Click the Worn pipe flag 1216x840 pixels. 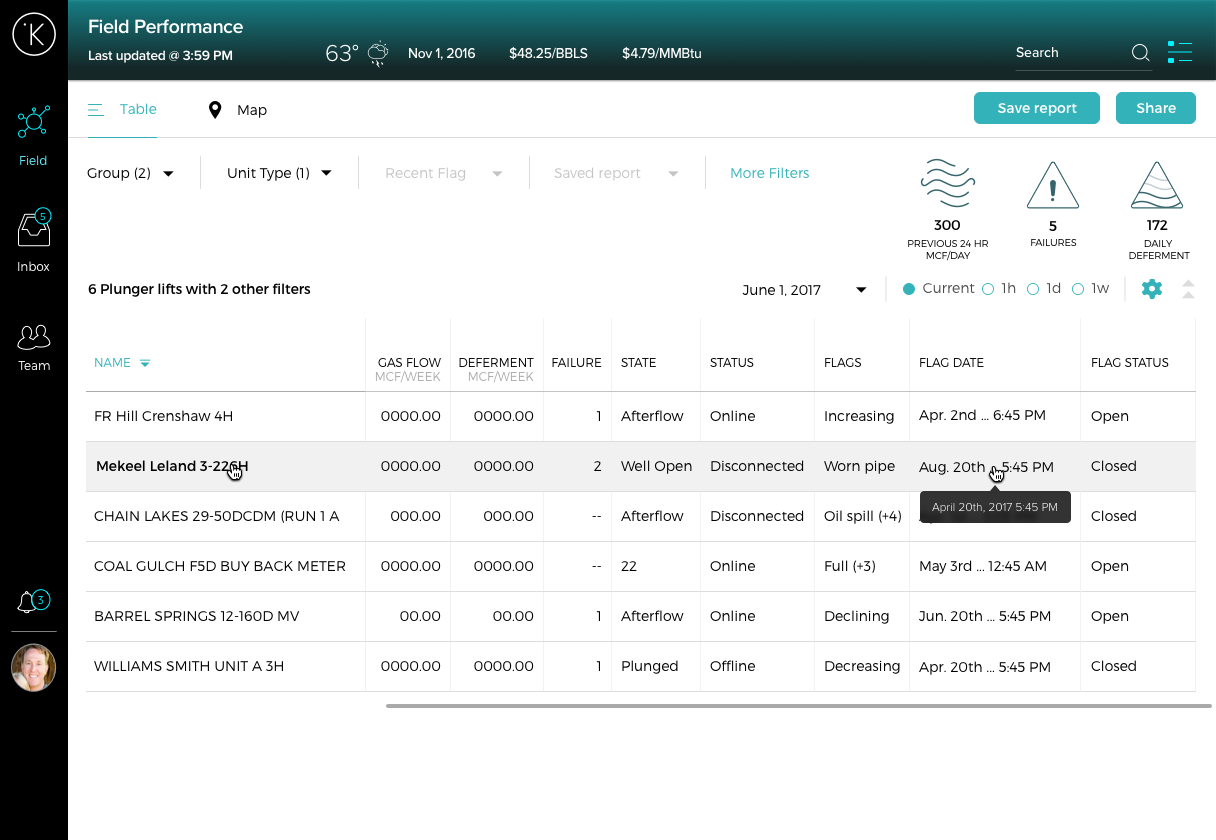pyautogui.click(x=860, y=466)
